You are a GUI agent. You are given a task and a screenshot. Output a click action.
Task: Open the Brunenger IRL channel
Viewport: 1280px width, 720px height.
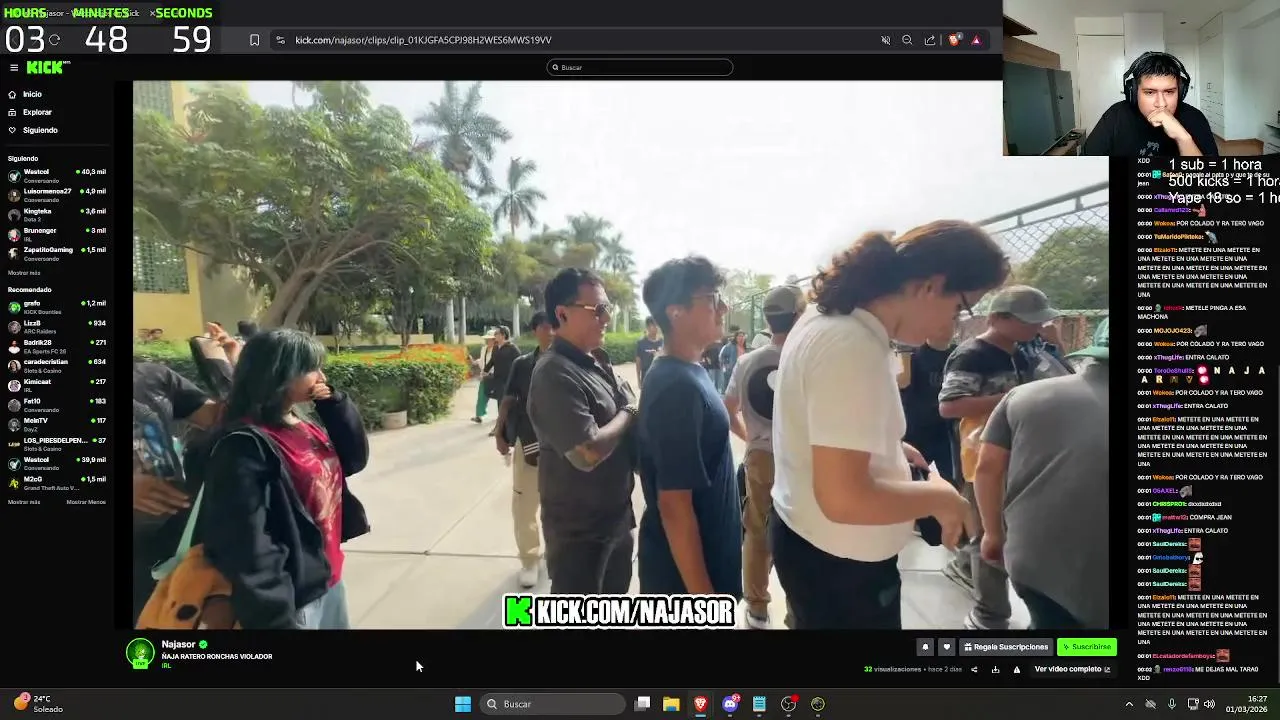pos(57,234)
